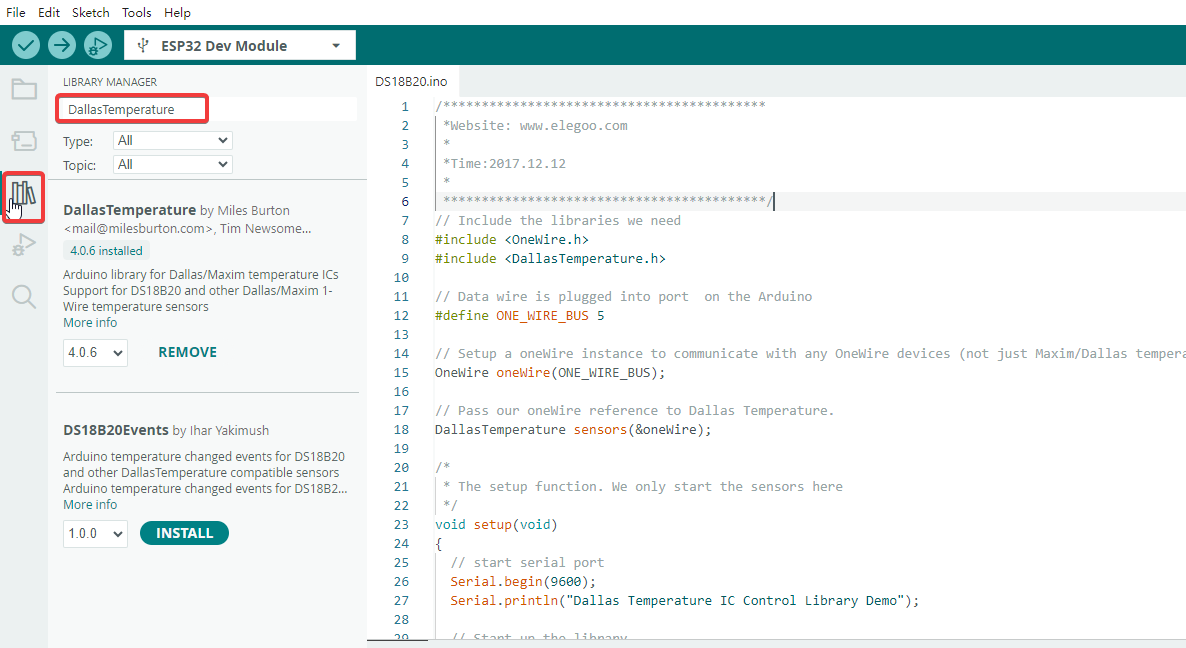Start debugging with the Debug button

pyautogui.click(x=98, y=45)
